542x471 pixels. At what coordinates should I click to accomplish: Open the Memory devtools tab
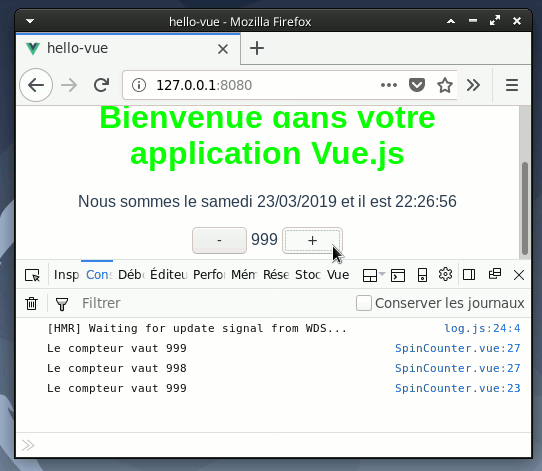[x=244, y=275]
